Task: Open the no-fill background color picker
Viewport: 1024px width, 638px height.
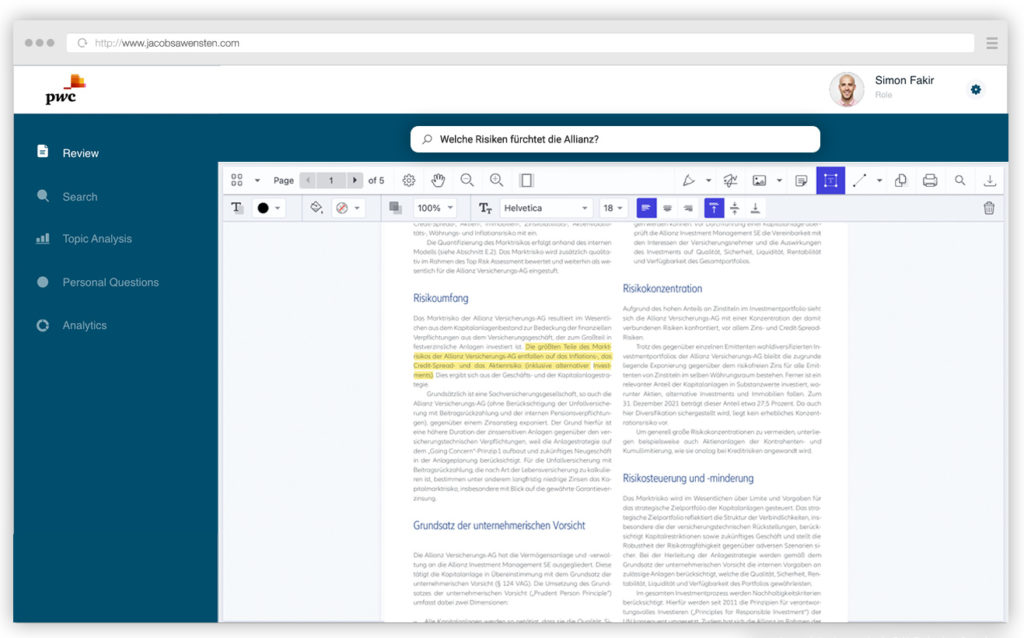Action: coord(347,208)
